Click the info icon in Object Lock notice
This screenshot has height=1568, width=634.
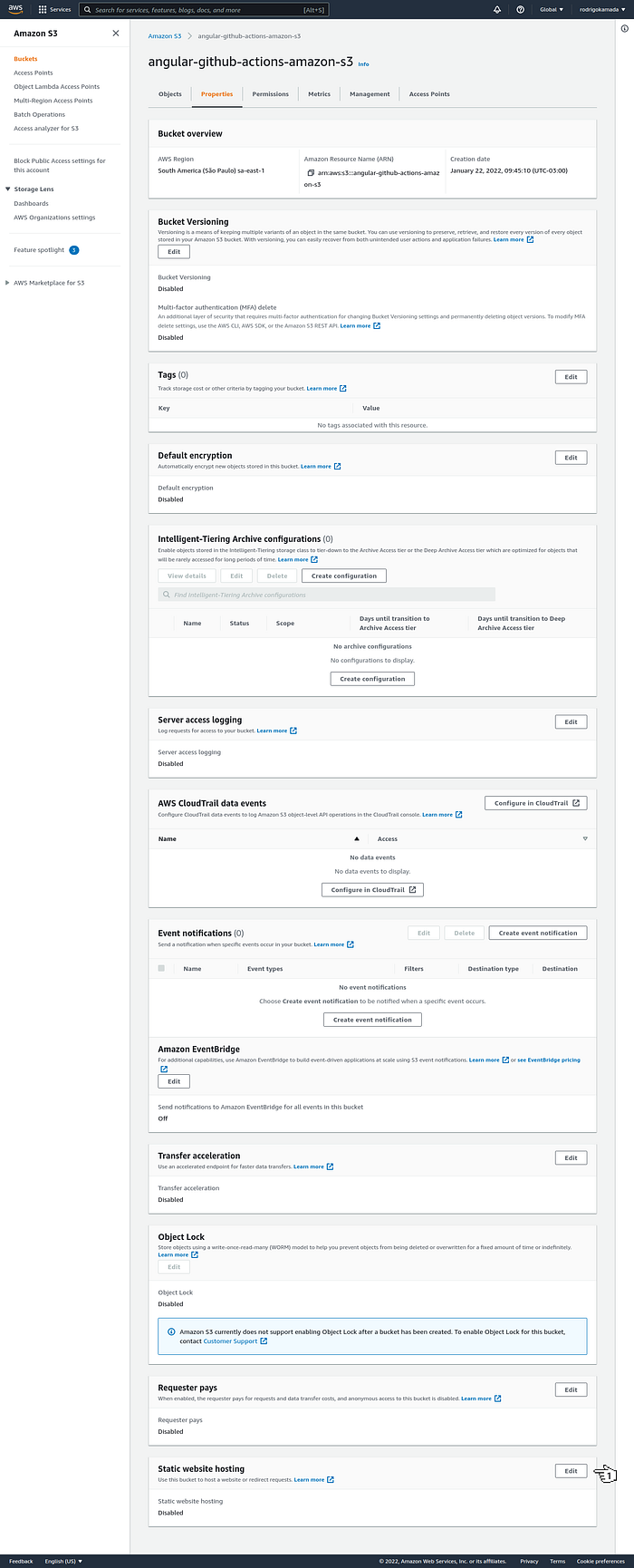pos(171,1331)
